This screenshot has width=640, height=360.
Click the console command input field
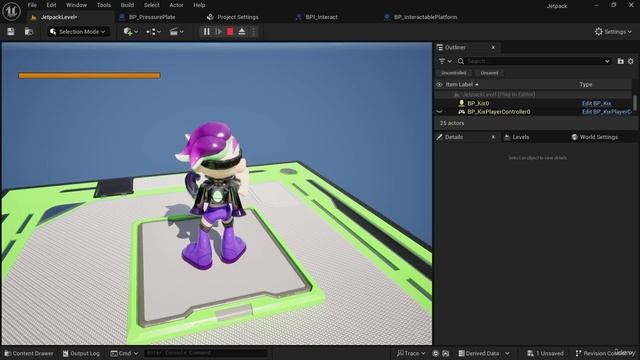[206, 353]
